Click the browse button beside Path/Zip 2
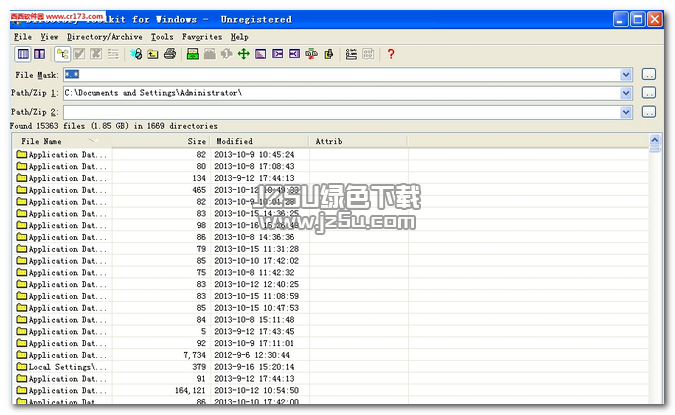 (x=649, y=112)
